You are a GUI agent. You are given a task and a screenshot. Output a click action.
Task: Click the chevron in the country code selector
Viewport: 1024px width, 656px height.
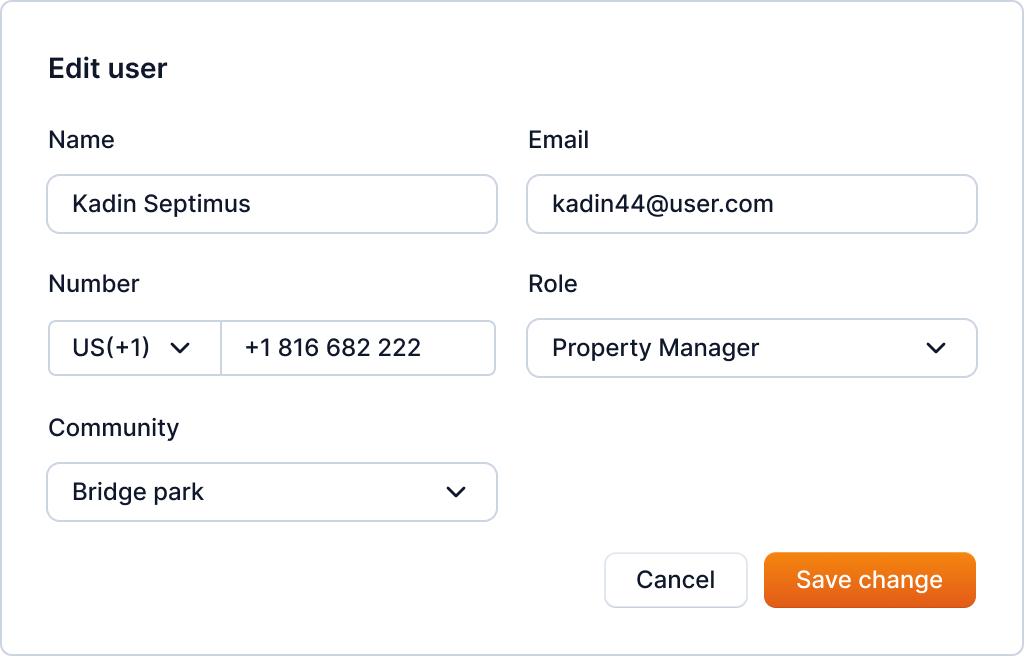180,348
